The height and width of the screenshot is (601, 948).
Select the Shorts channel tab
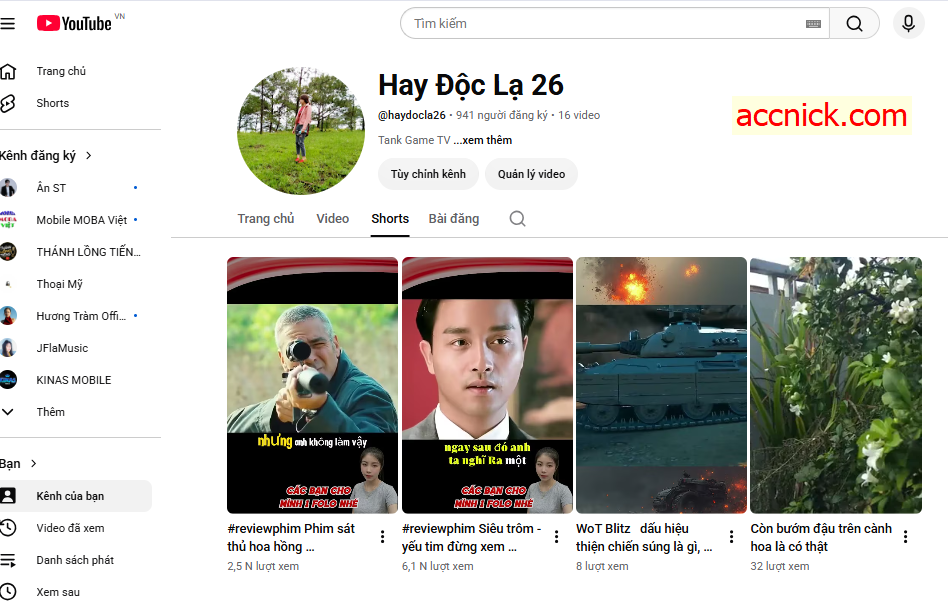[390, 219]
